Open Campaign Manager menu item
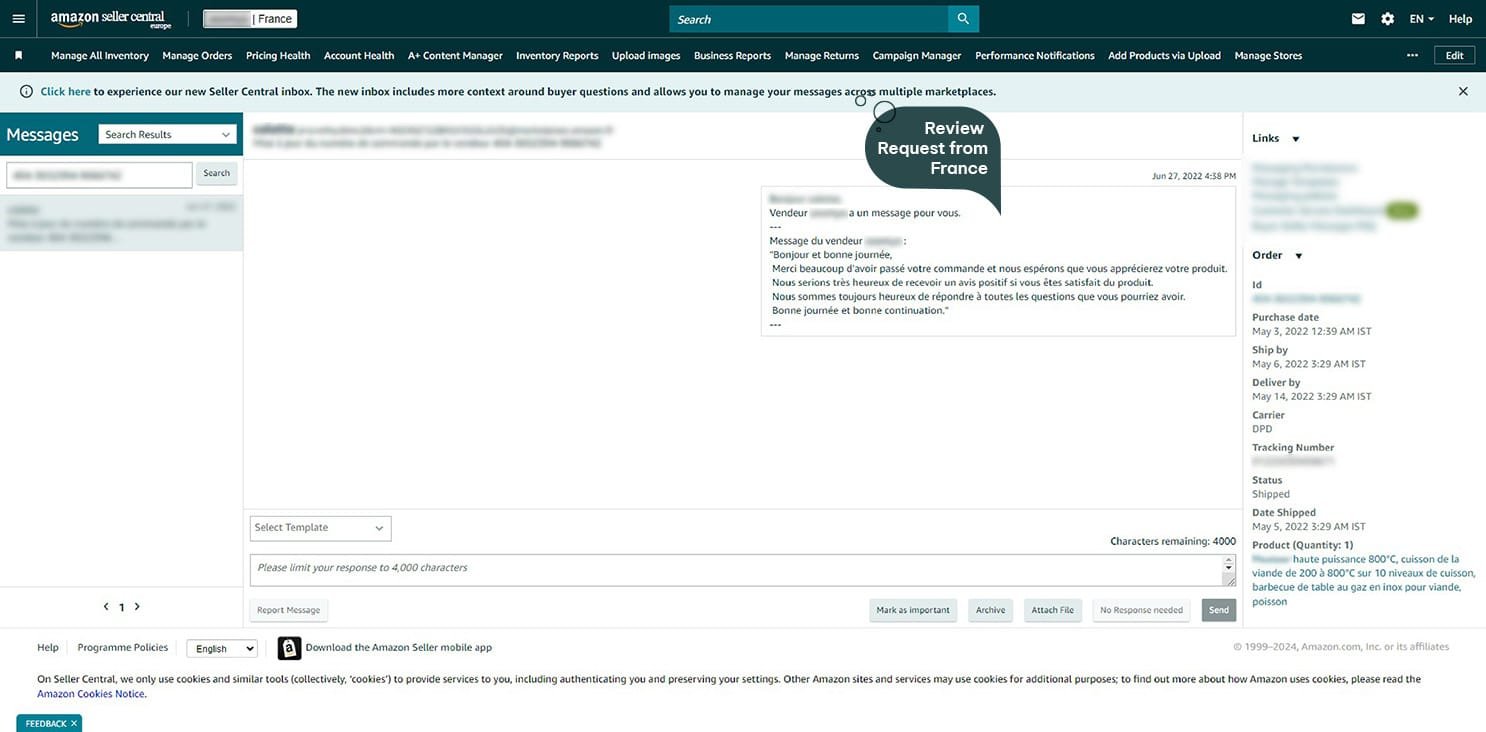Viewport: 1486px width, 732px height. coord(916,56)
